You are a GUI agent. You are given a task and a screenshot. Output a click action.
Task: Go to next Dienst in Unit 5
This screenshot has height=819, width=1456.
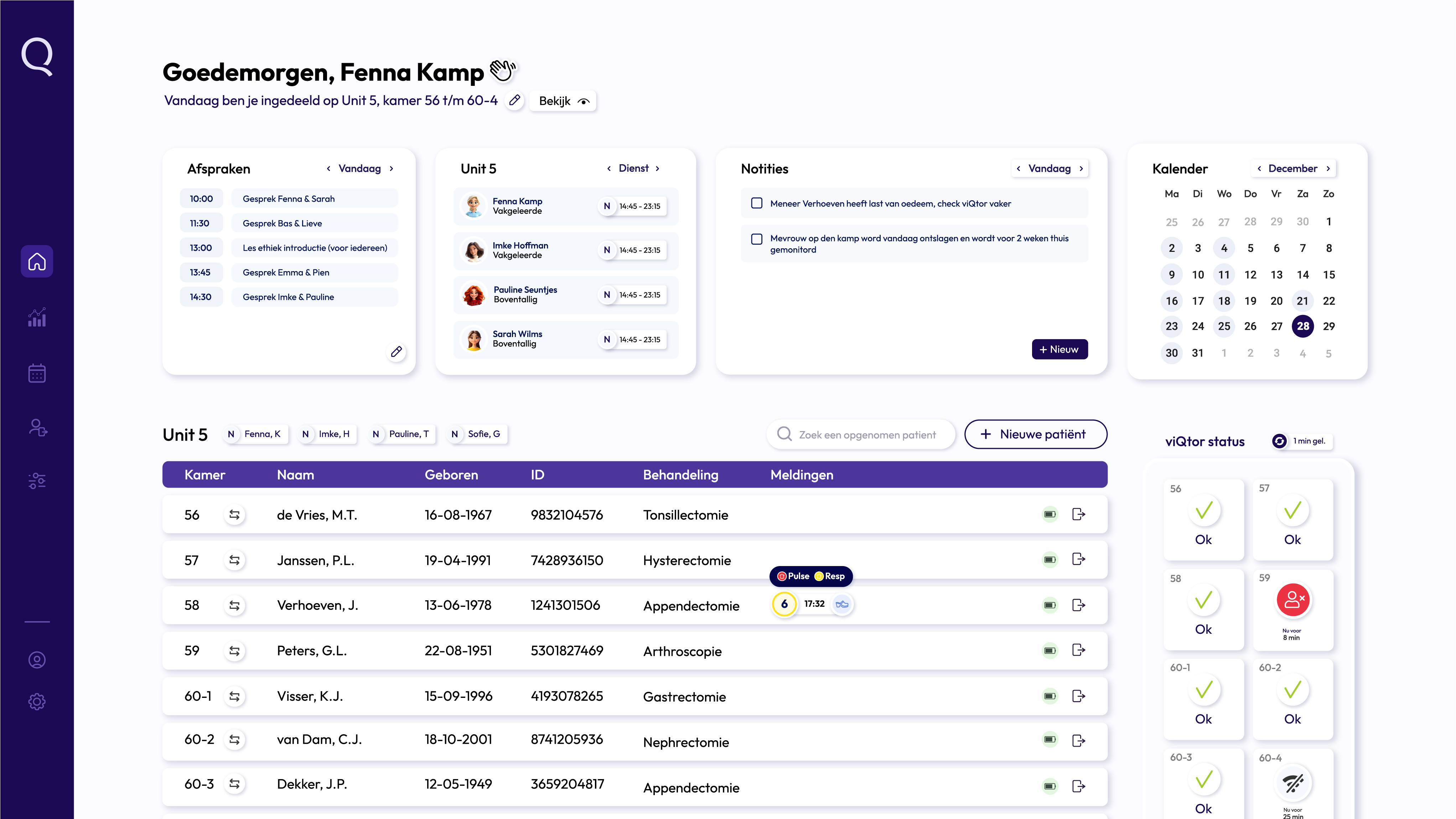(657, 169)
